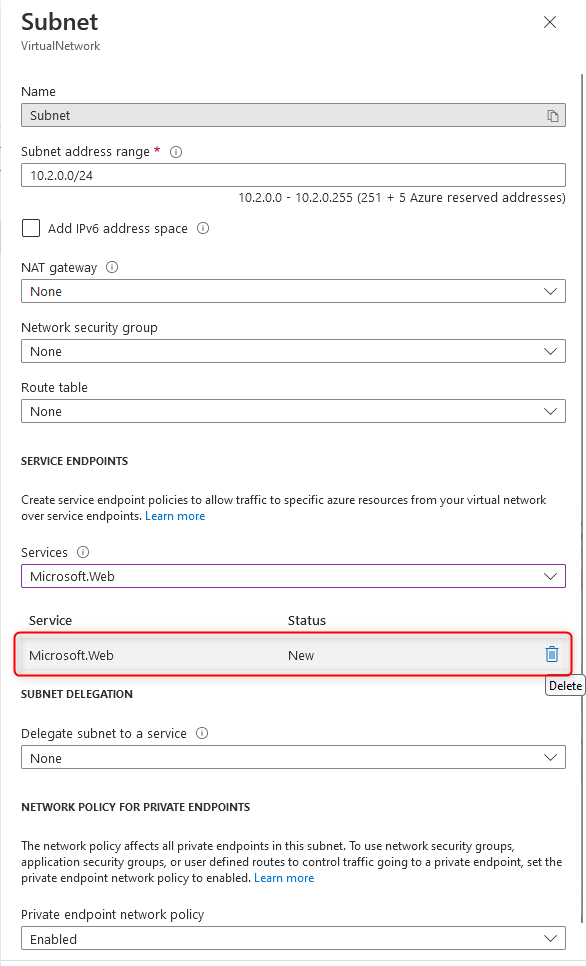Open the Network security group dropdown
This screenshot has width=586, height=966.
point(293,351)
